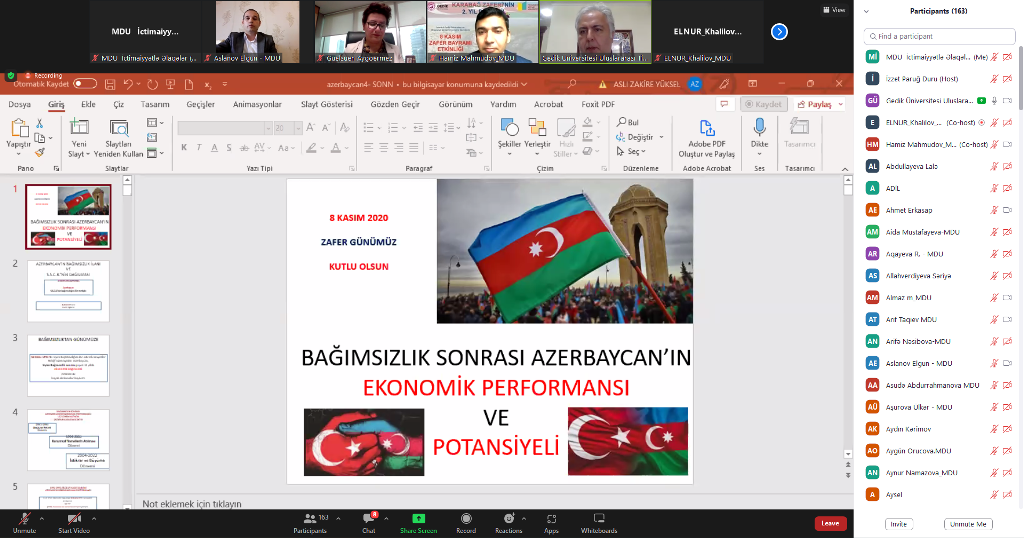
Task: Collapse the Participants panel header chevron
Action: point(866,10)
